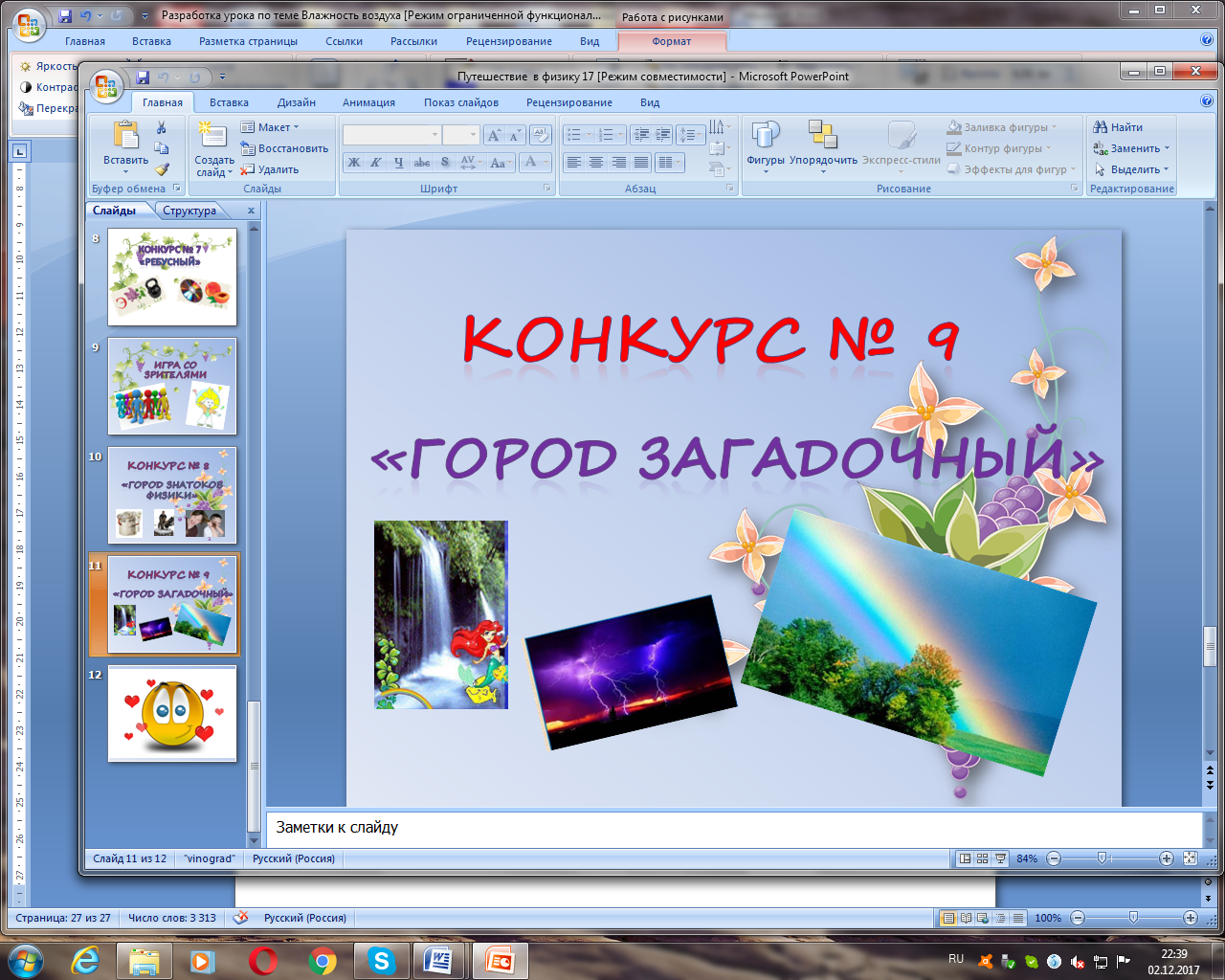Toggle Underline (Ч) formatting

click(398, 162)
